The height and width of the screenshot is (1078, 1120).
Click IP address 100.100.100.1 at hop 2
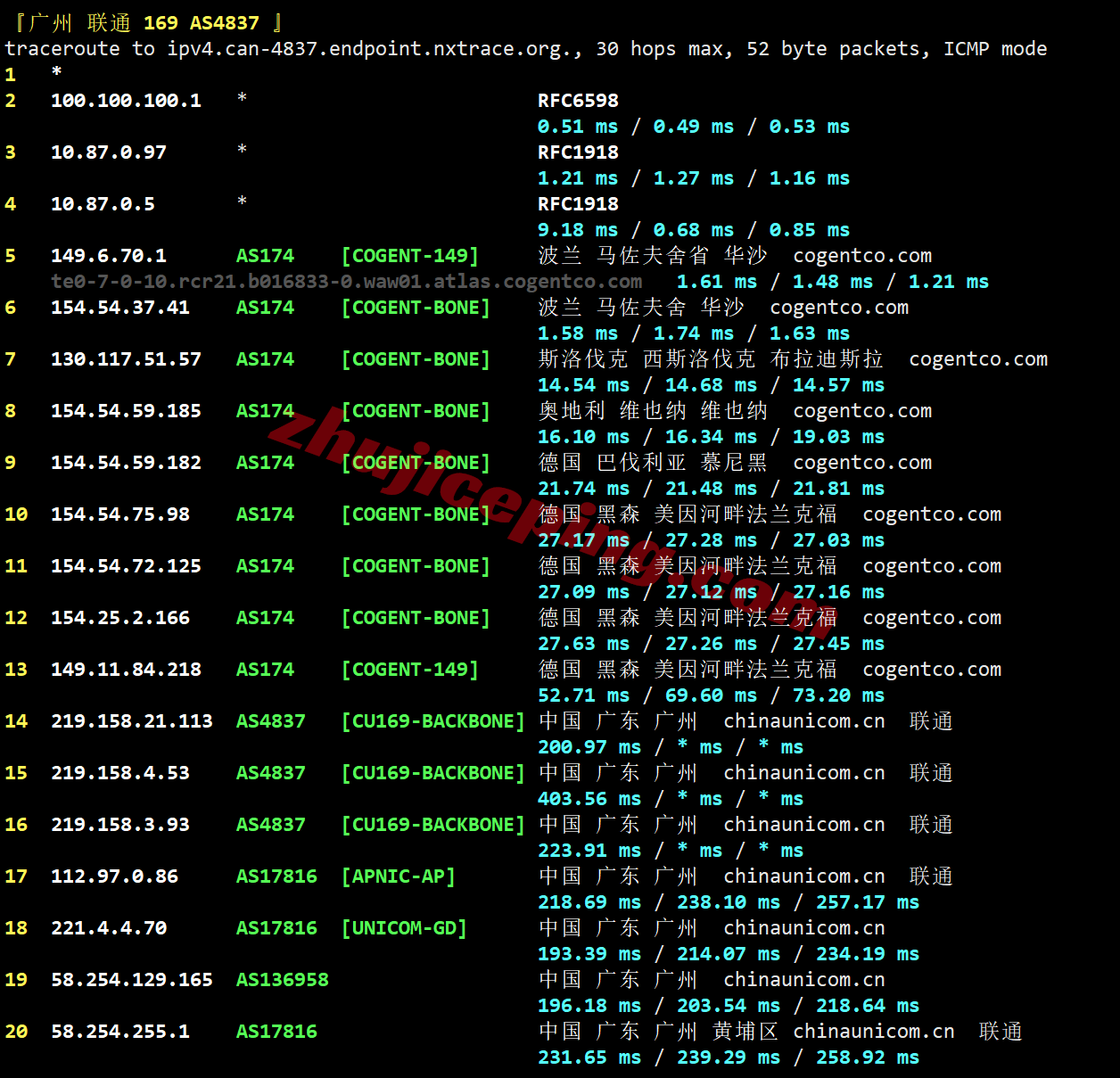coord(126,101)
